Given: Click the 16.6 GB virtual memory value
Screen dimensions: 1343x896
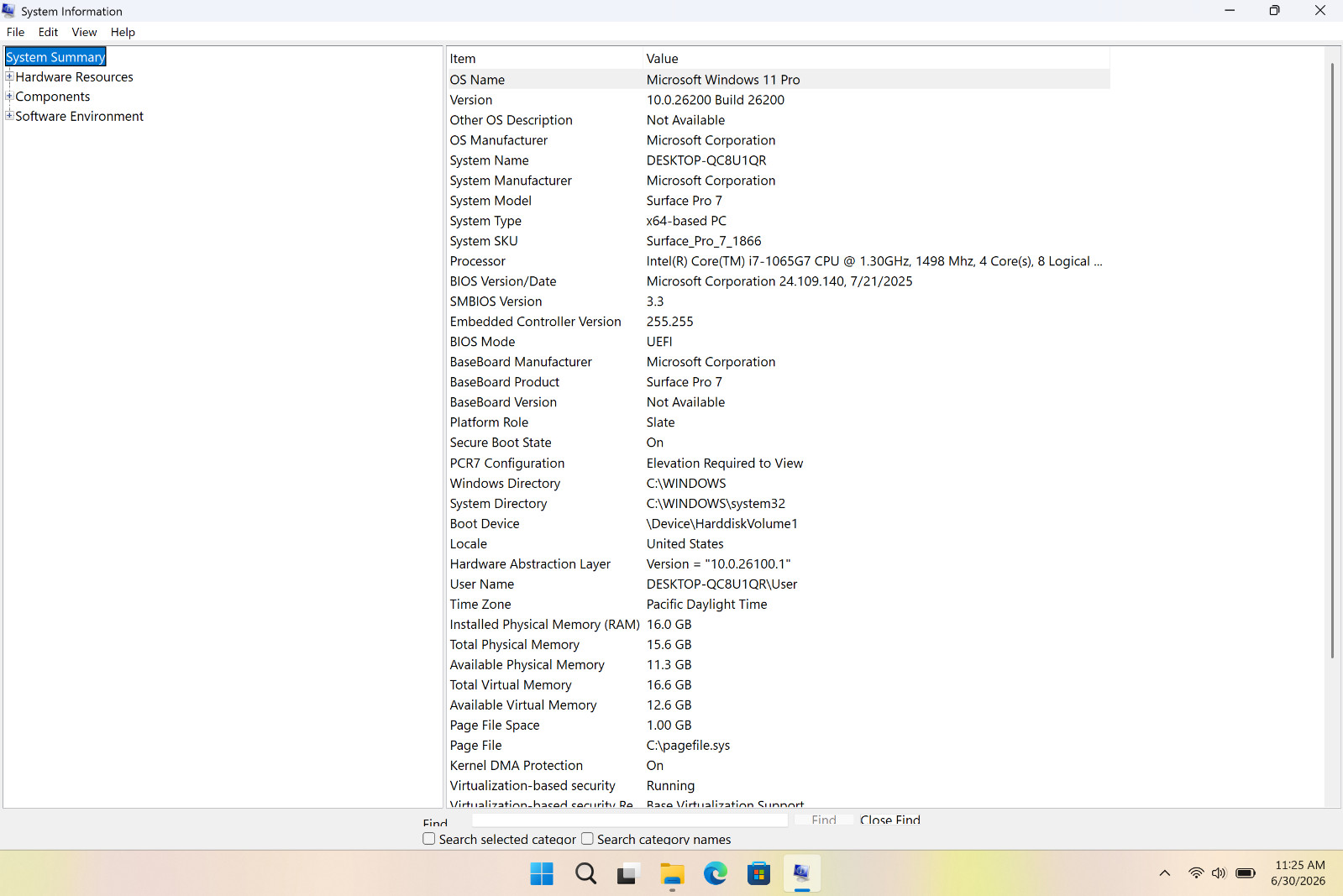Looking at the screenshot, I should pos(669,684).
